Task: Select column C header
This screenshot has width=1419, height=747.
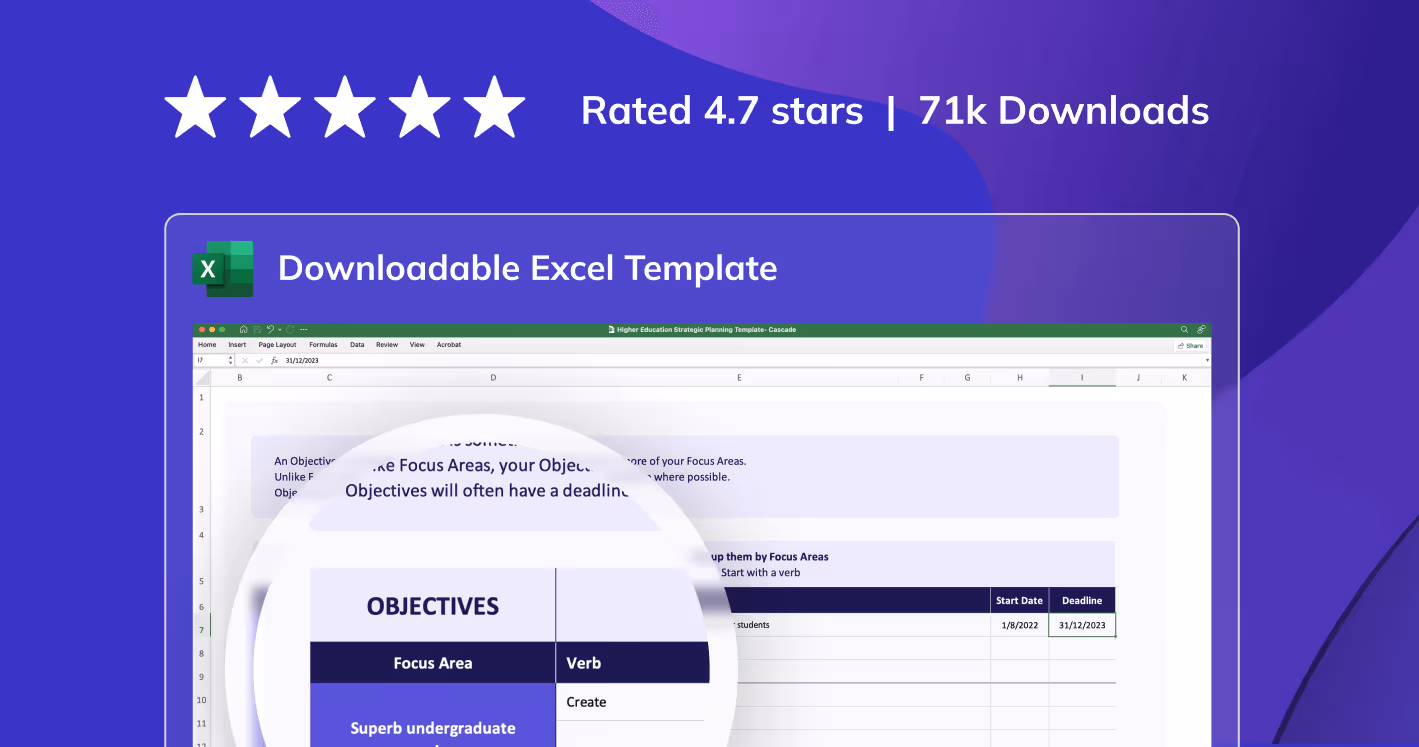Action: 330,378
